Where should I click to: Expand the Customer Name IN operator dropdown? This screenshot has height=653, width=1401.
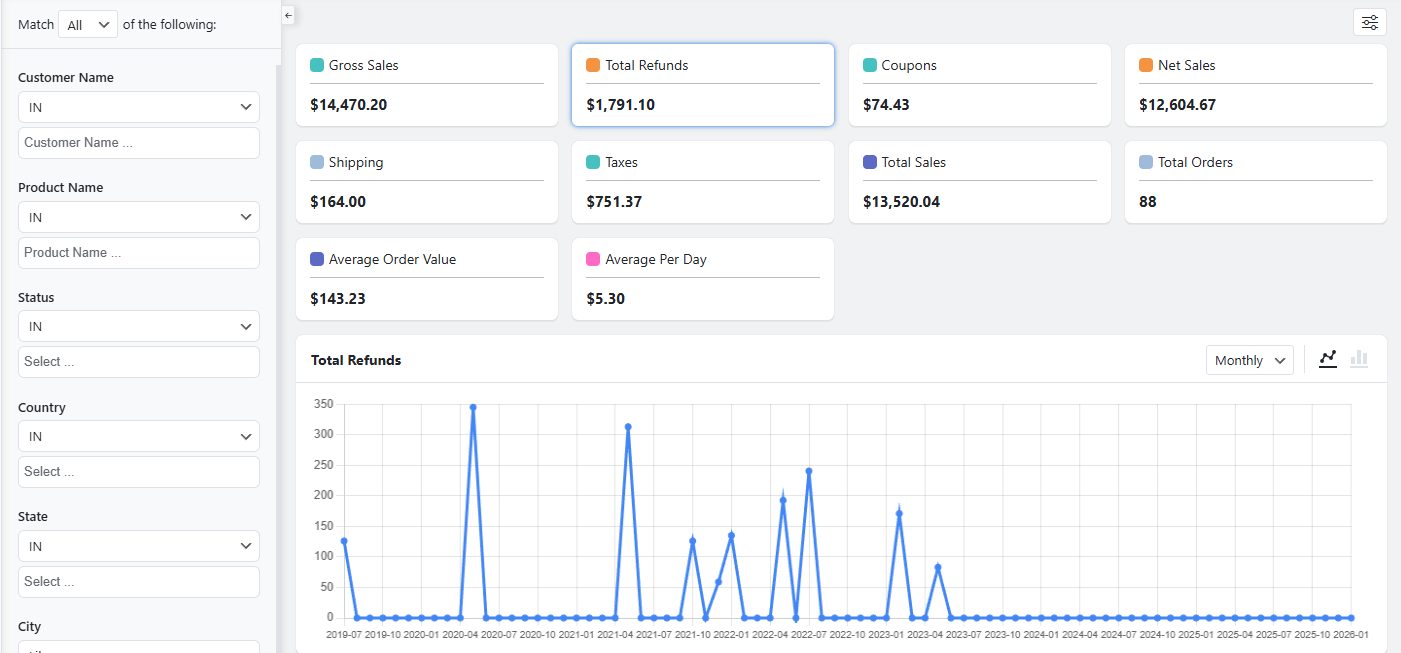(x=138, y=107)
